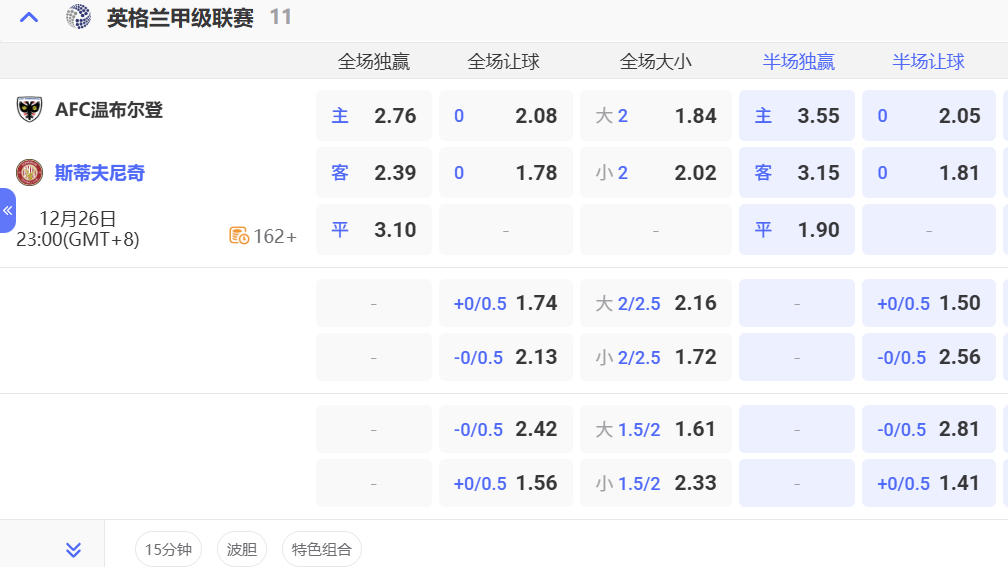Bet half-time away win at 3.15
The height and width of the screenshot is (567, 1008).
(796, 172)
